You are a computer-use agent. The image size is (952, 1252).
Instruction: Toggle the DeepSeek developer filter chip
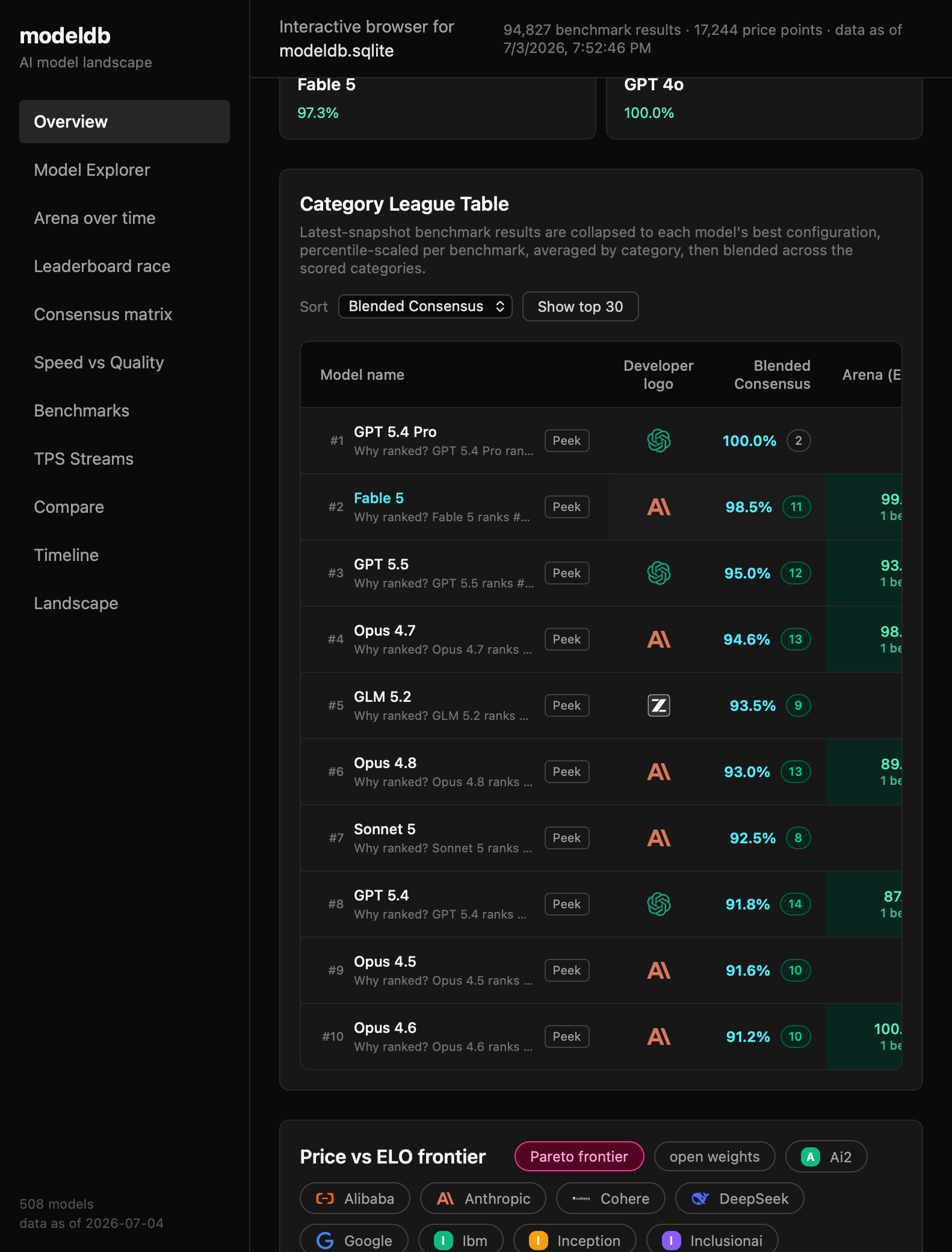740,1198
